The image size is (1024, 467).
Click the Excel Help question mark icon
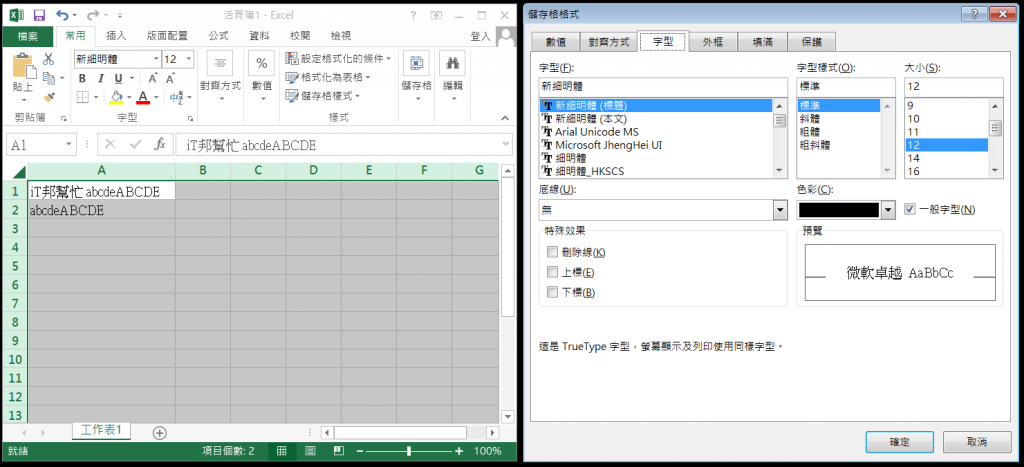coord(413,15)
